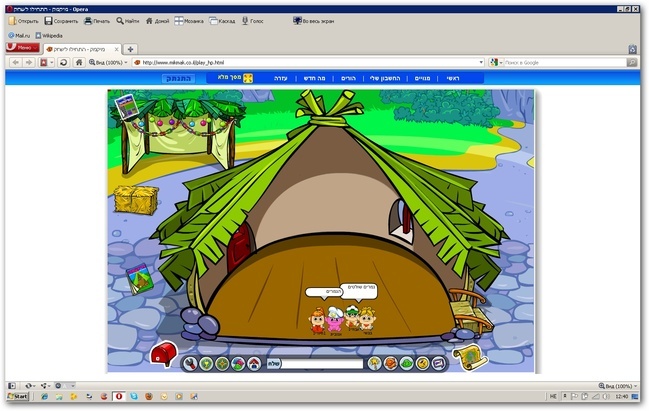Click the Найти search button
The height and width of the screenshot is (411, 649).
128,21
